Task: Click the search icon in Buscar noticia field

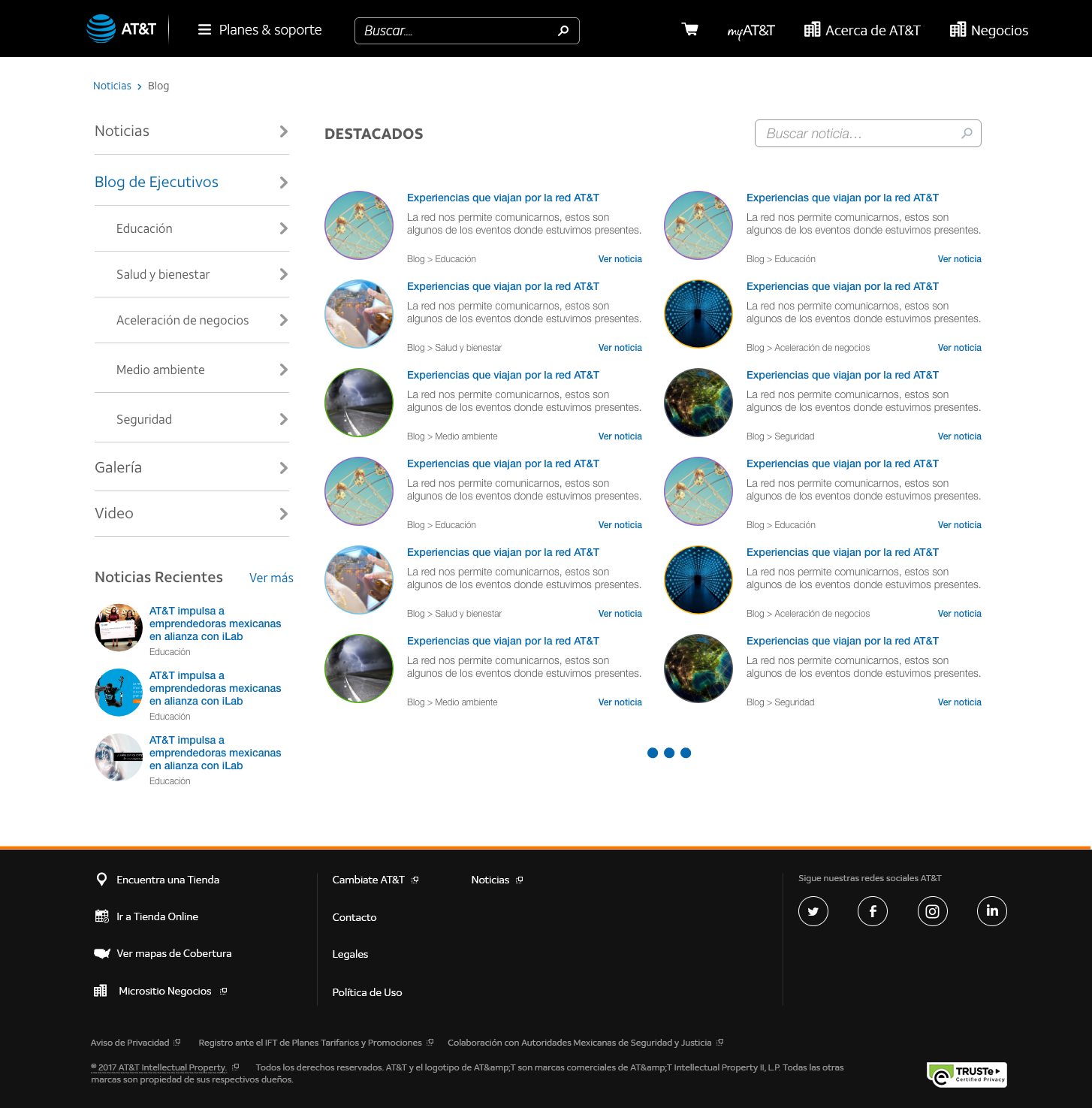Action: (x=967, y=133)
